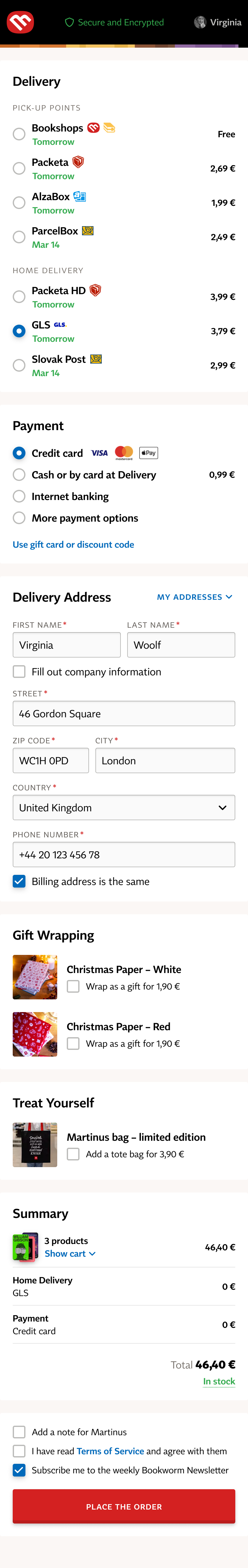Viewport: 248px width, 1568px height.
Task: Click the Martinus heart logo
Action: coord(20,23)
